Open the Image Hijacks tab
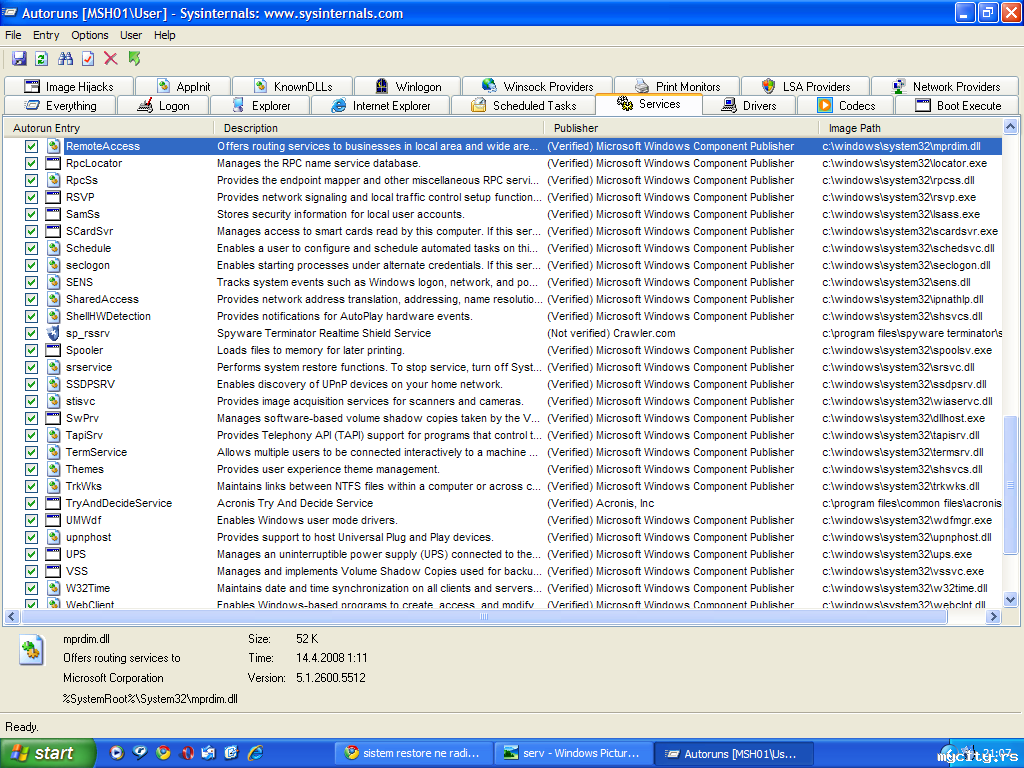The width and height of the screenshot is (1024, 768). click(69, 86)
